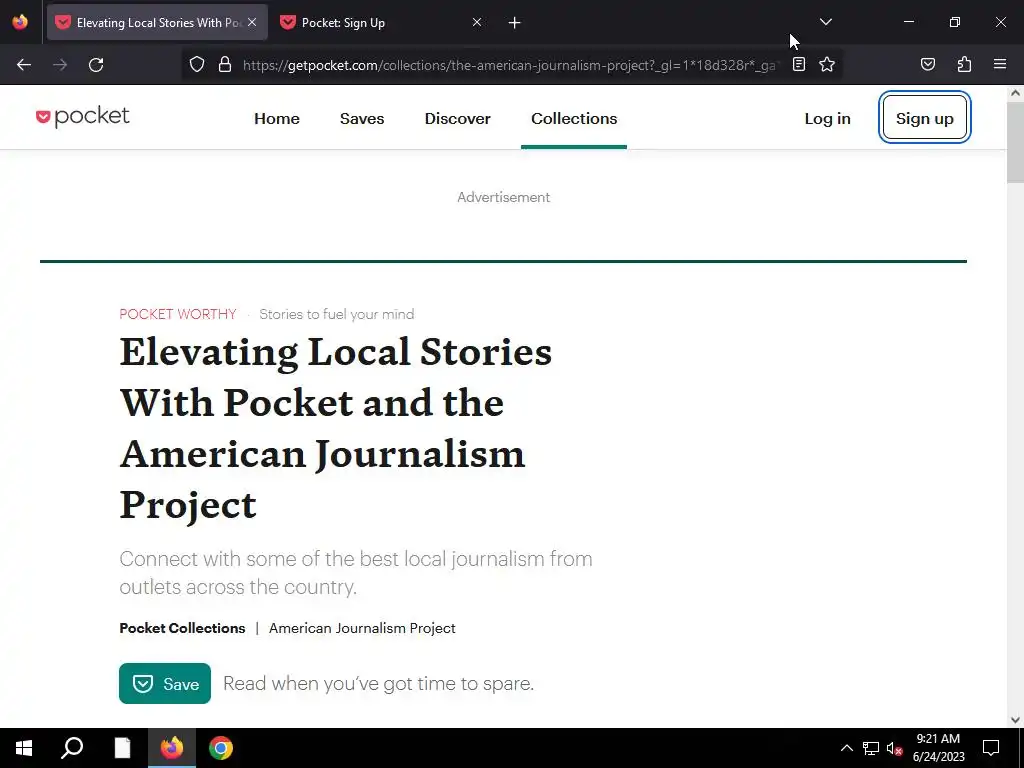The height and width of the screenshot is (768, 1024).
Task: Click the Advertisement label
Action: point(504,197)
